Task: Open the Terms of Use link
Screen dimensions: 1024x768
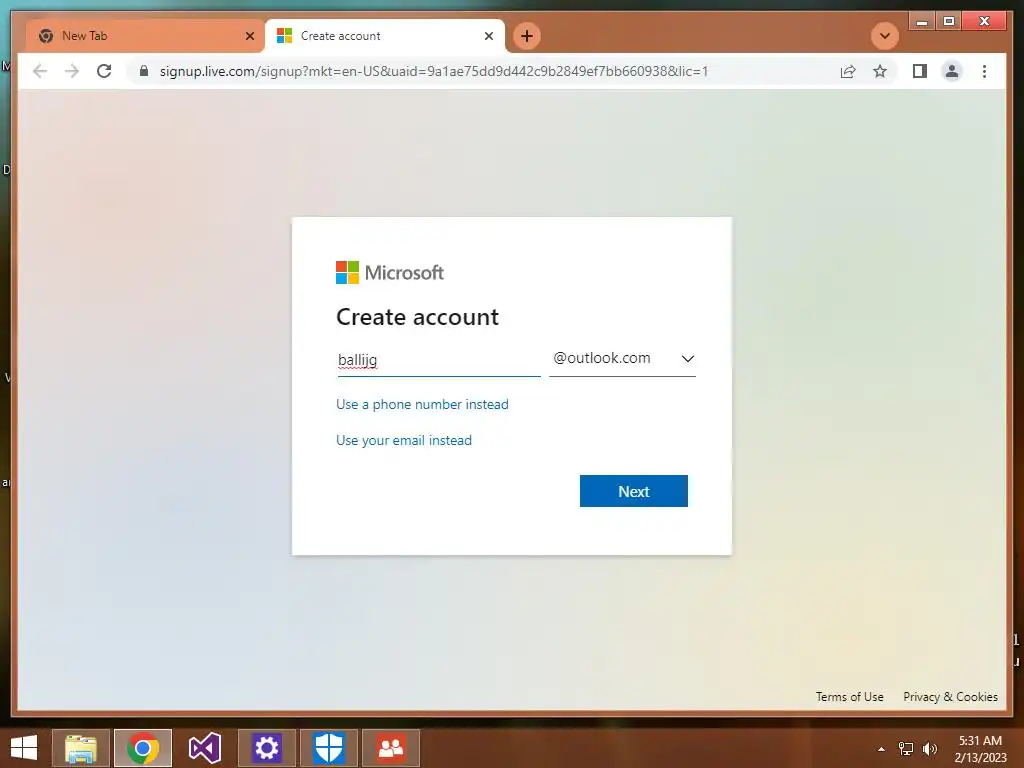Action: click(849, 697)
